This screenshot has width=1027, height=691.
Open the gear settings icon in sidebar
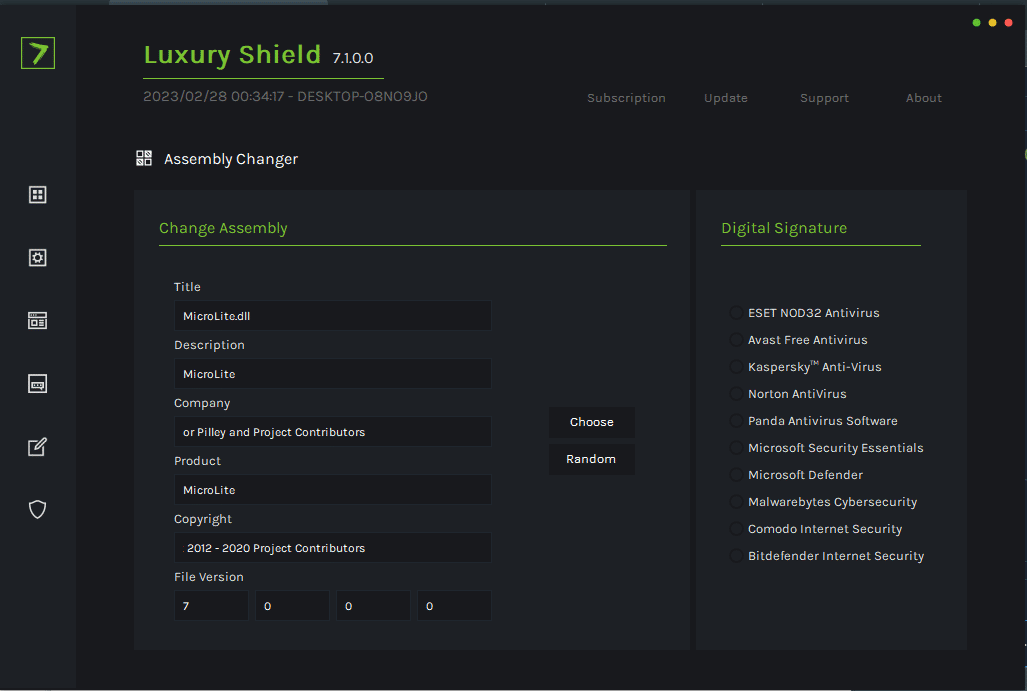click(x=38, y=258)
